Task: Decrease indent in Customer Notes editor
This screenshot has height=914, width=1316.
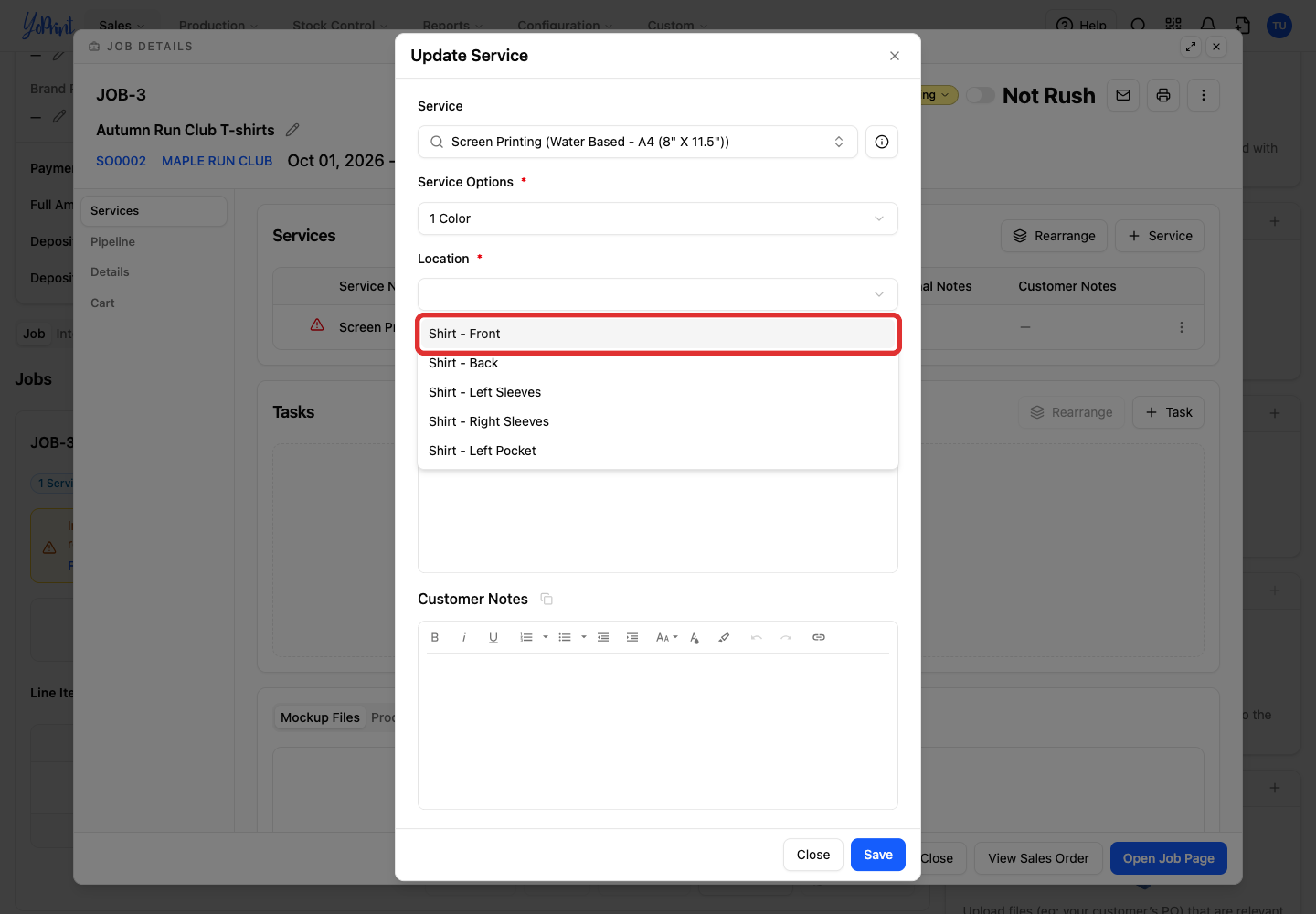Action: coord(603,637)
